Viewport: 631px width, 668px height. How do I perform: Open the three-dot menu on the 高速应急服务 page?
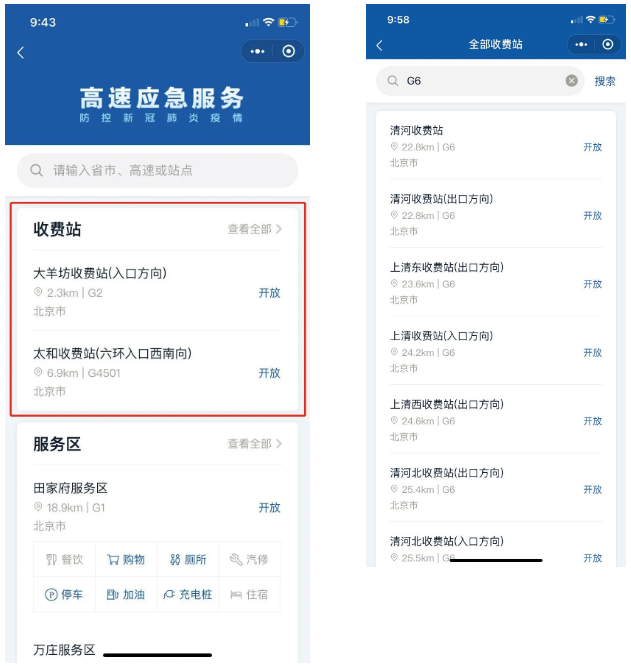click(x=257, y=51)
